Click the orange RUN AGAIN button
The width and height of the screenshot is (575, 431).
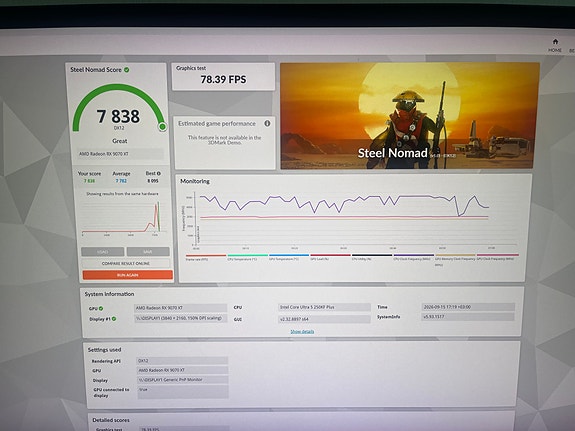tap(128, 275)
